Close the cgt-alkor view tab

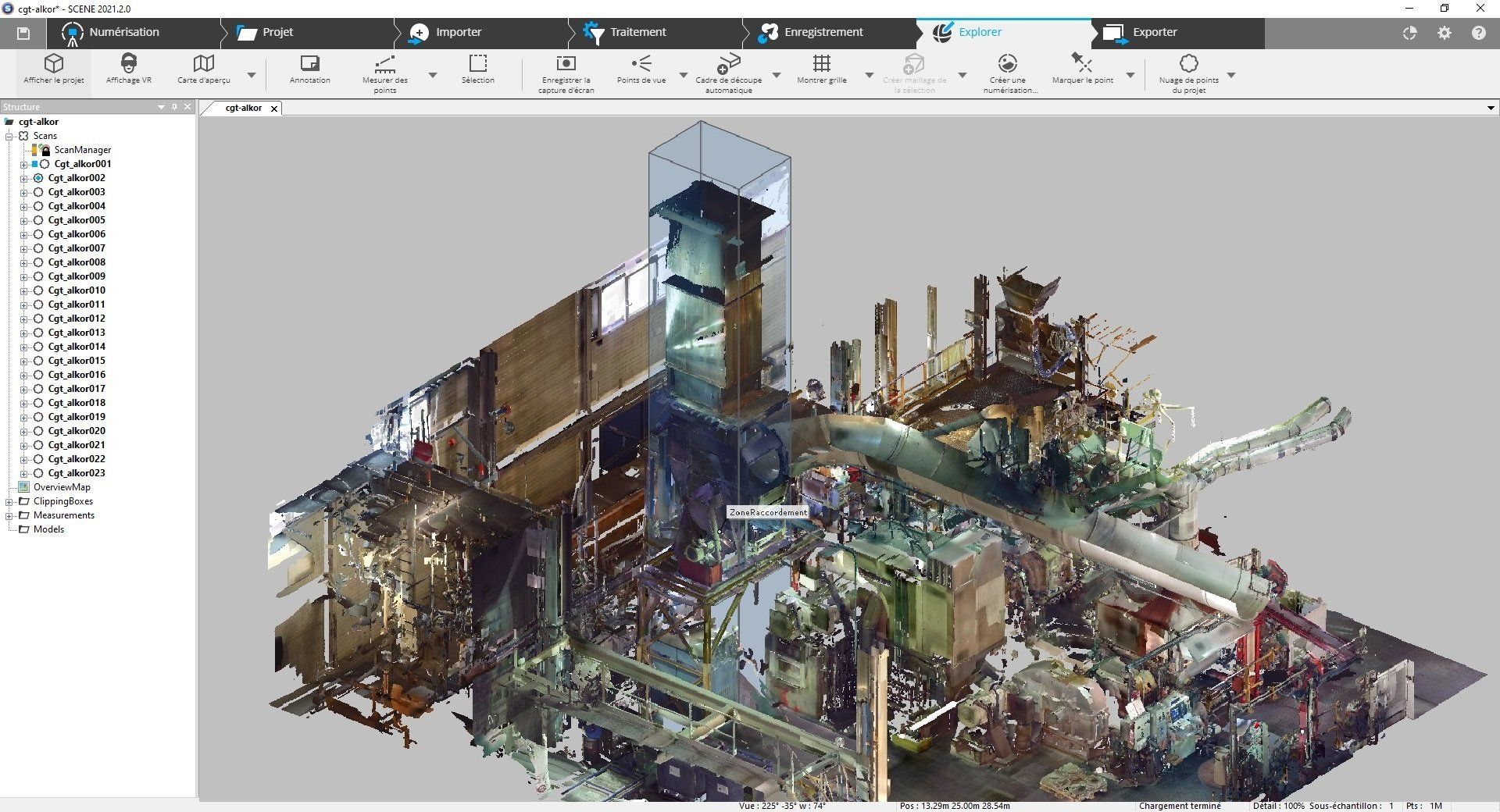click(274, 109)
